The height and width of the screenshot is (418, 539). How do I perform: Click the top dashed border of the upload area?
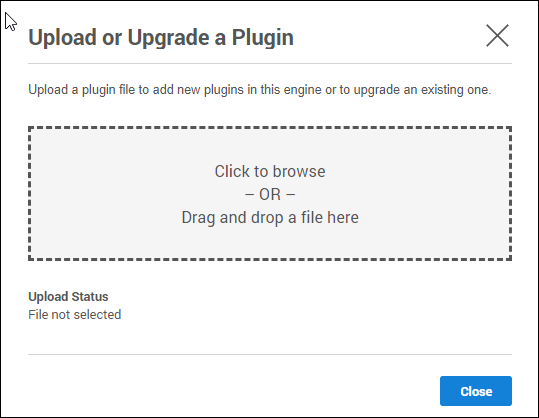point(270,128)
